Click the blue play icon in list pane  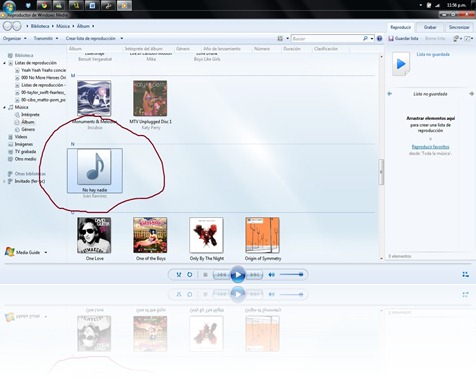click(x=401, y=64)
